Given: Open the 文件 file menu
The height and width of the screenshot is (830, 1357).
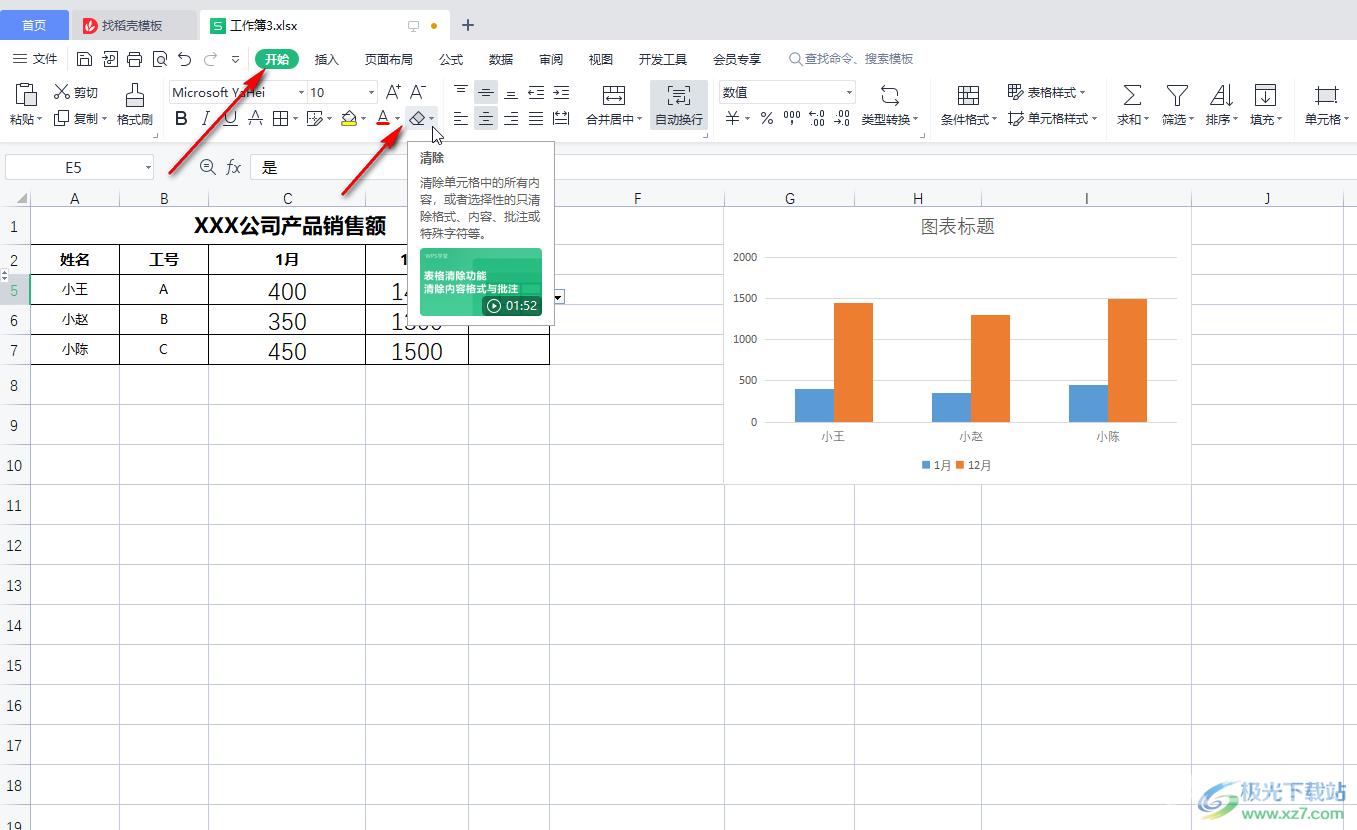Looking at the screenshot, I should pyautogui.click(x=35, y=59).
